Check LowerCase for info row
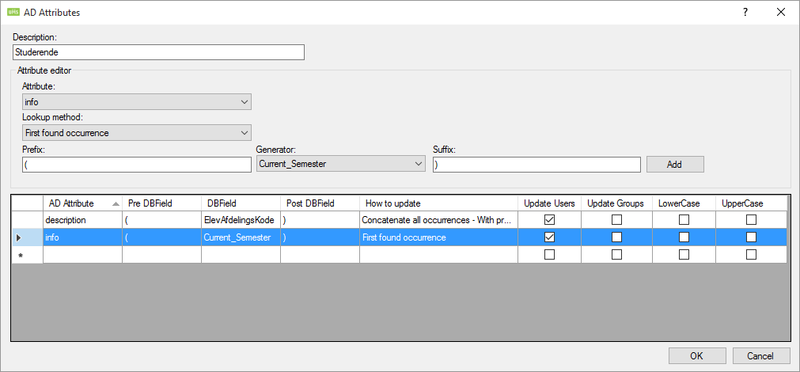 click(x=684, y=237)
